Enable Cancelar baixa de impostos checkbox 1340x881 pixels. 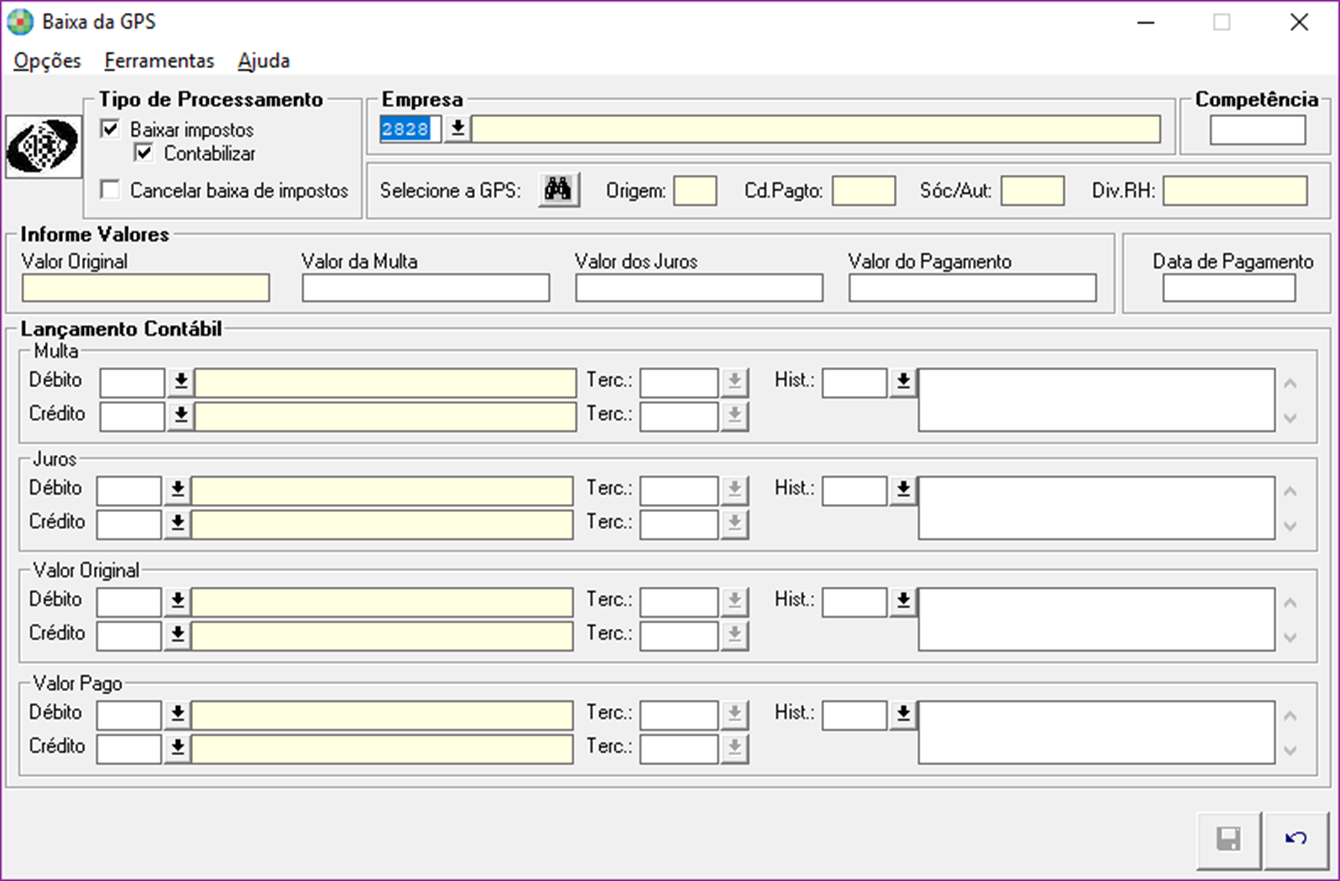click(111, 190)
